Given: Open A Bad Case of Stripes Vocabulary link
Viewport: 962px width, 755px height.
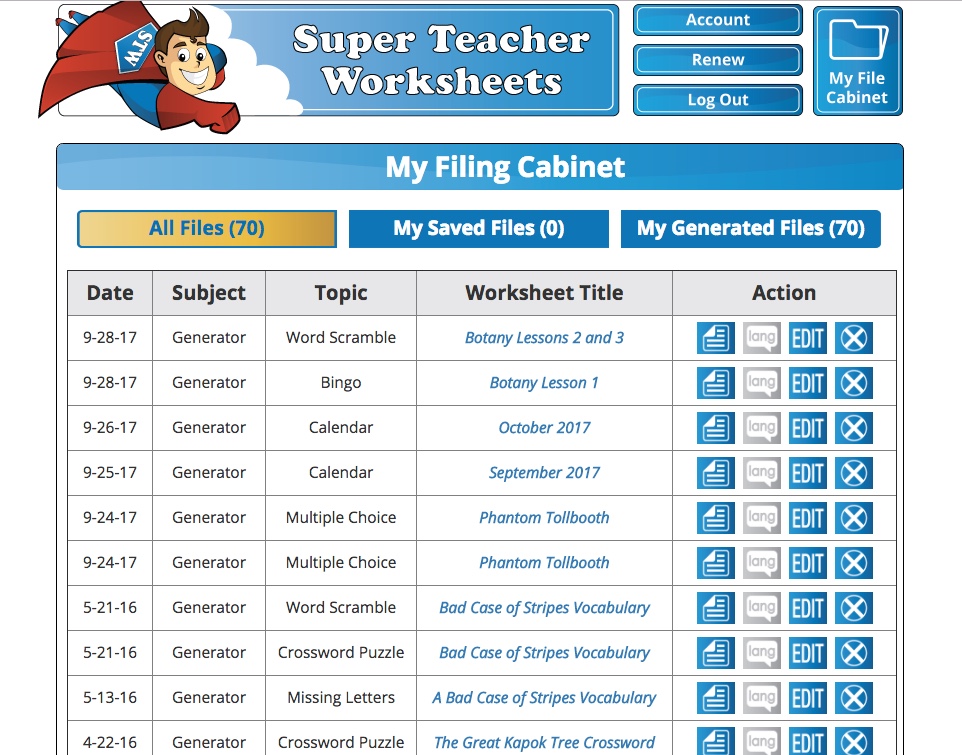Looking at the screenshot, I should [544, 698].
